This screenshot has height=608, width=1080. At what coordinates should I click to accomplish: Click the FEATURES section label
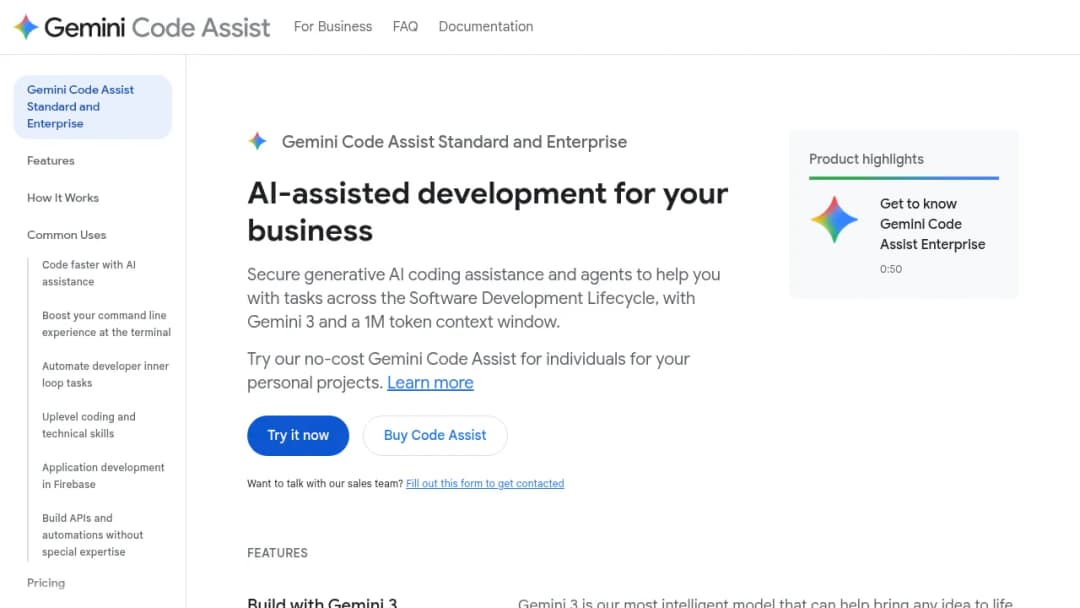pyautogui.click(x=278, y=553)
